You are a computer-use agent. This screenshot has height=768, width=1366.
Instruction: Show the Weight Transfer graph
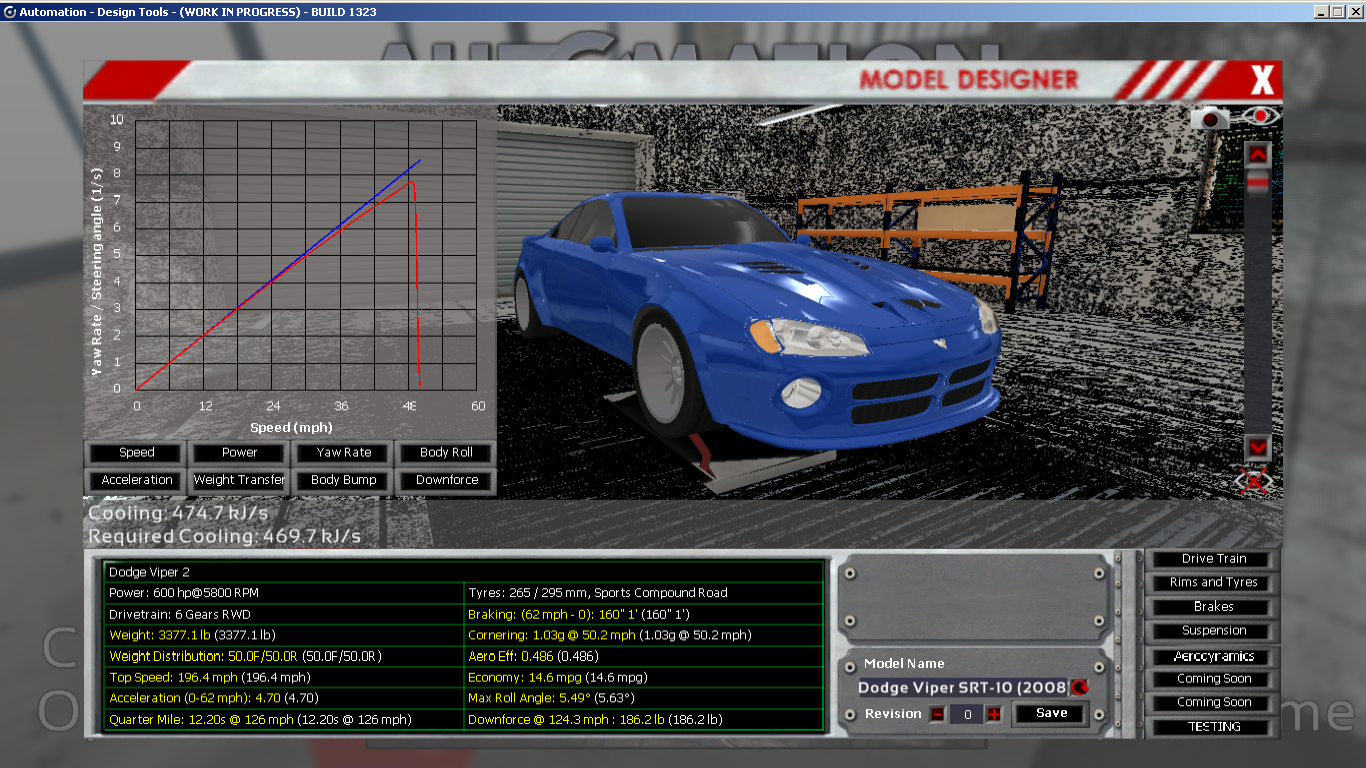239,480
